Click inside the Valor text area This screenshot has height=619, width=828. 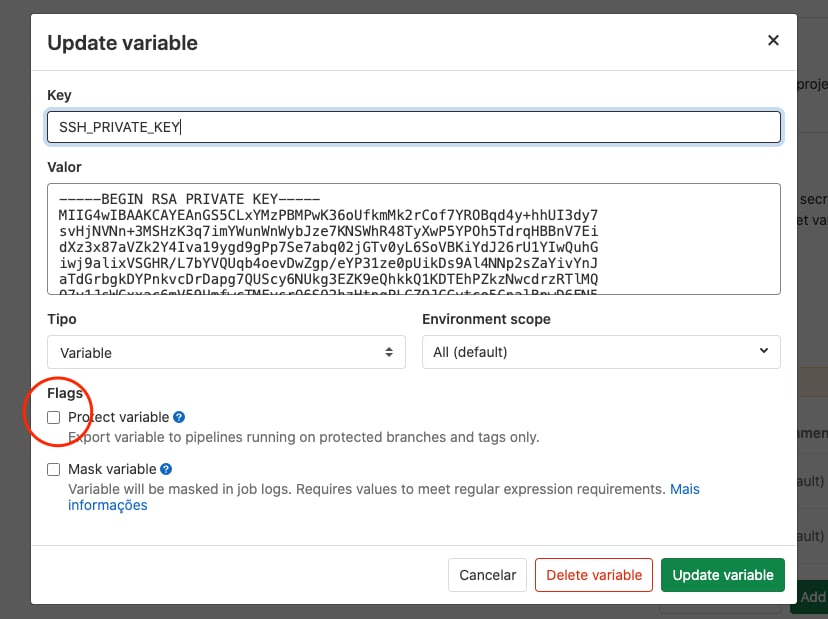(x=413, y=239)
